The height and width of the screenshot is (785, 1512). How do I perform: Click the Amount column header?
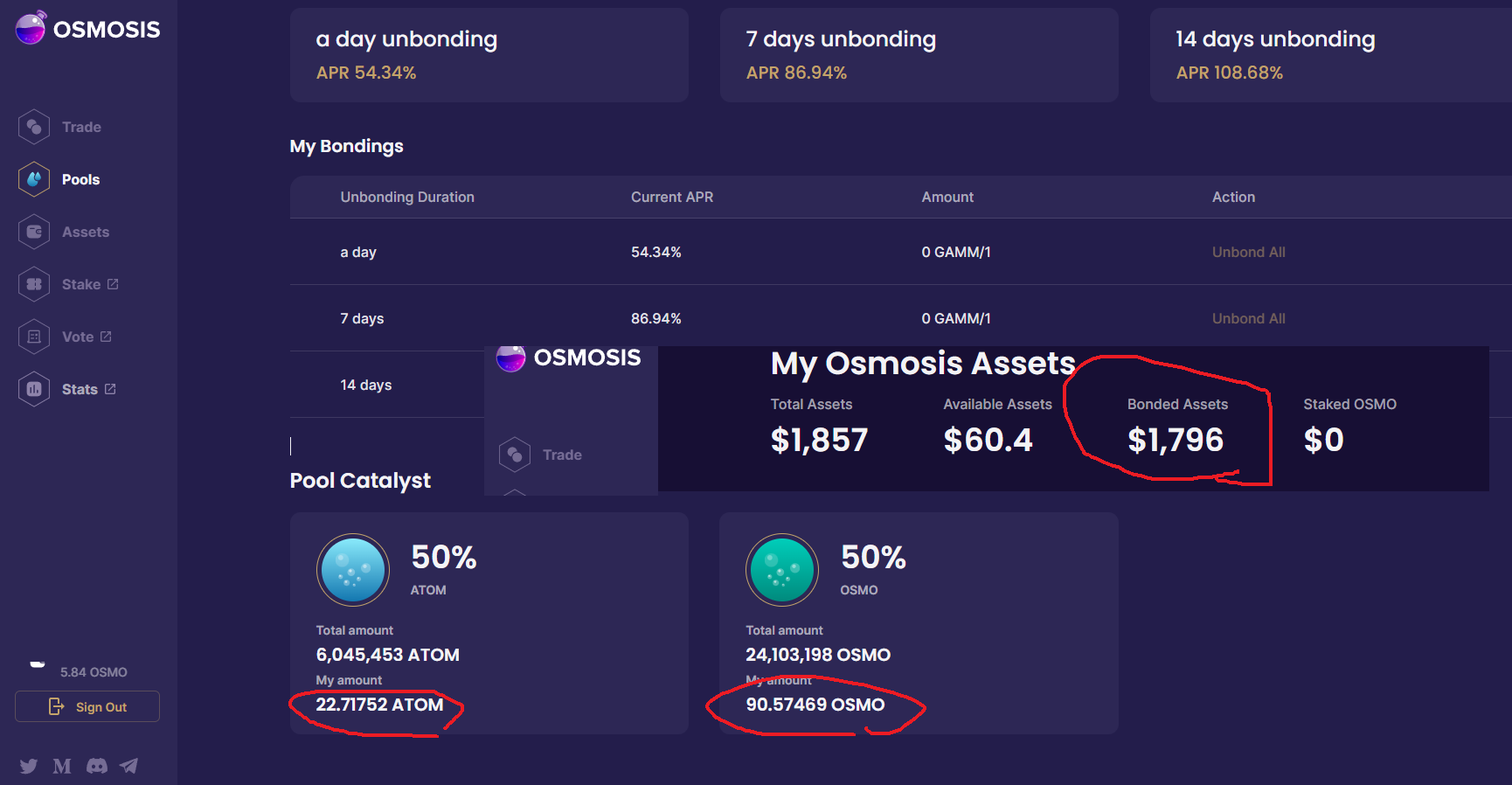tap(947, 197)
